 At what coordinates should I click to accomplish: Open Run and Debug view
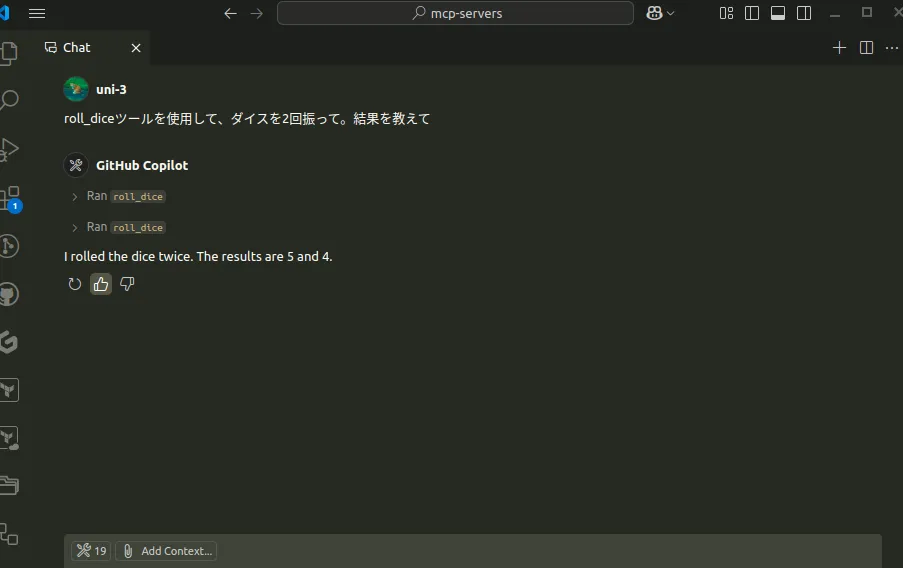[9, 149]
